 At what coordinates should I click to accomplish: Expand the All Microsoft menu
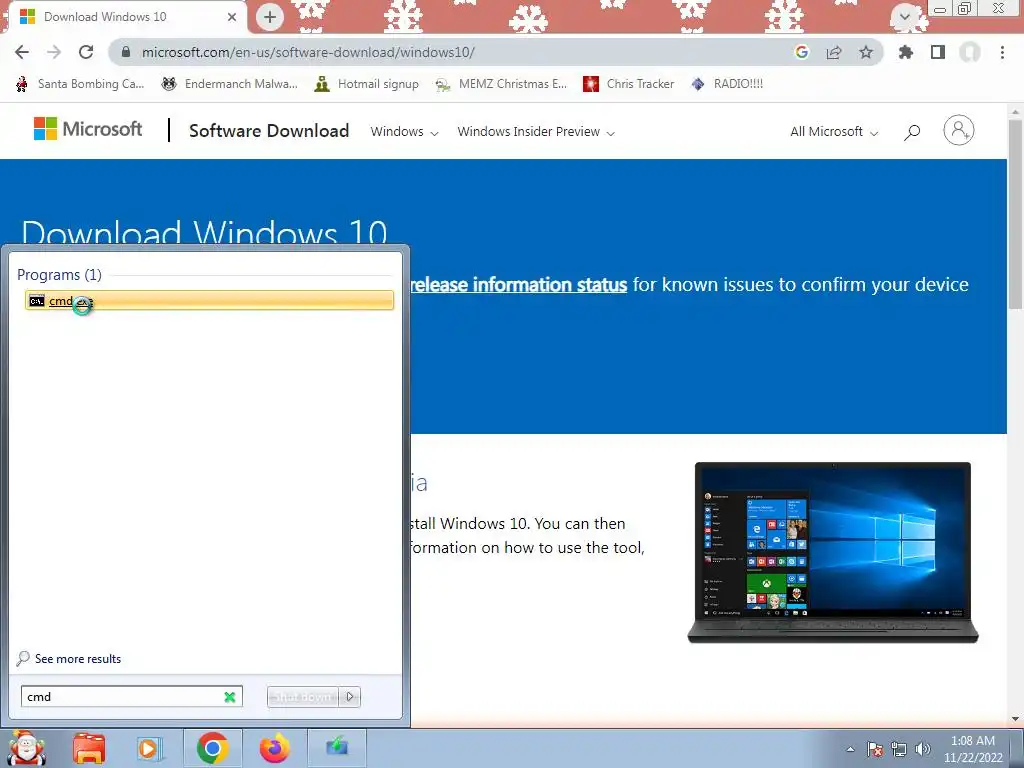click(834, 131)
